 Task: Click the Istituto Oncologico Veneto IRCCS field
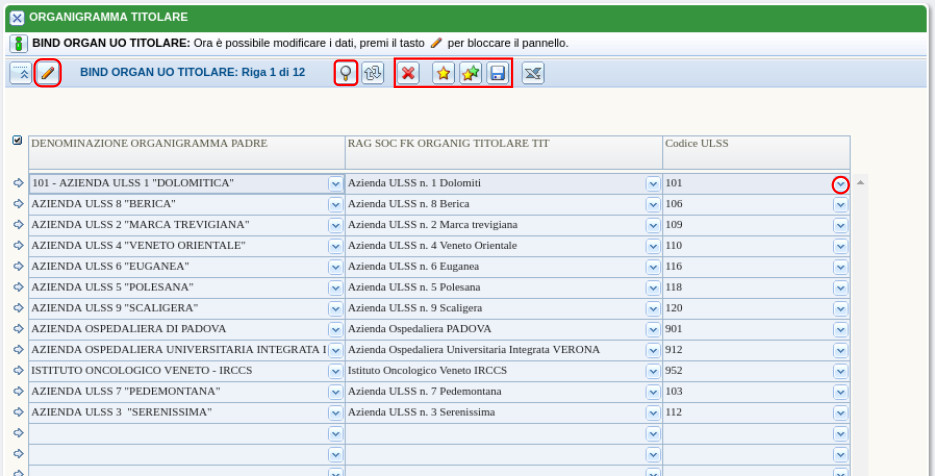point(495,370)
